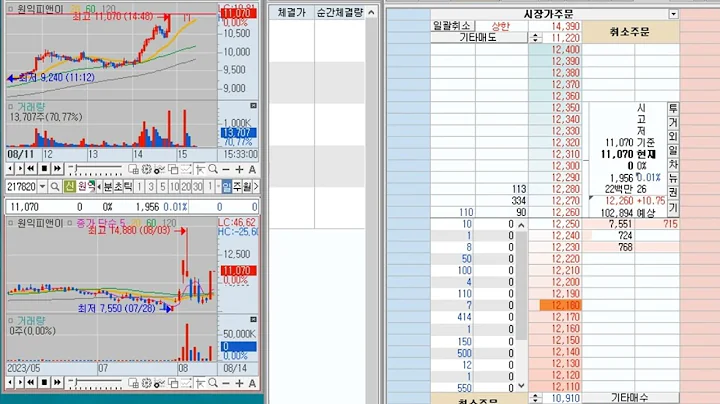720x404 pixels.
Task: Click 기타매도 sell button
Action: (478, 38)
